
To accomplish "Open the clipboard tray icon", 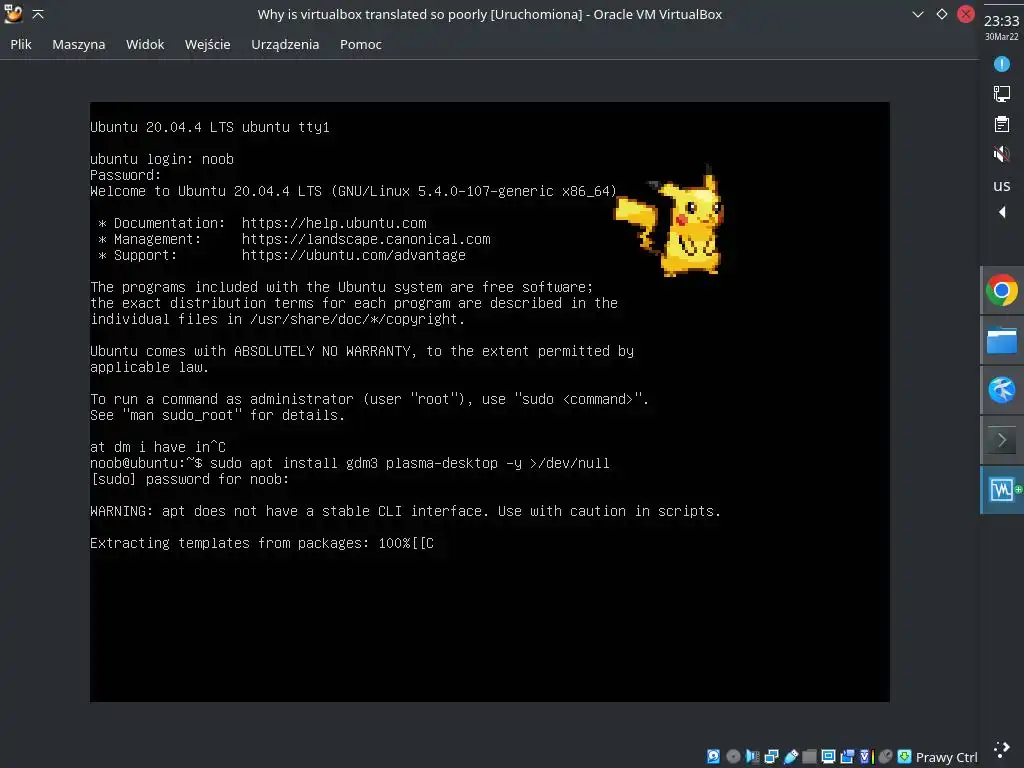I will coord(1001,124).
